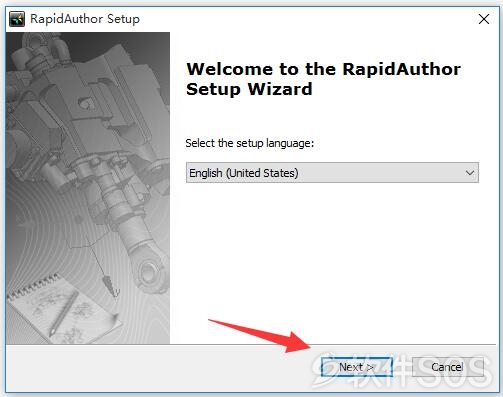This screenshot has width=503, height=397.
Task: Click the 'Select the setup language:' label
Action: pos(250,143)
